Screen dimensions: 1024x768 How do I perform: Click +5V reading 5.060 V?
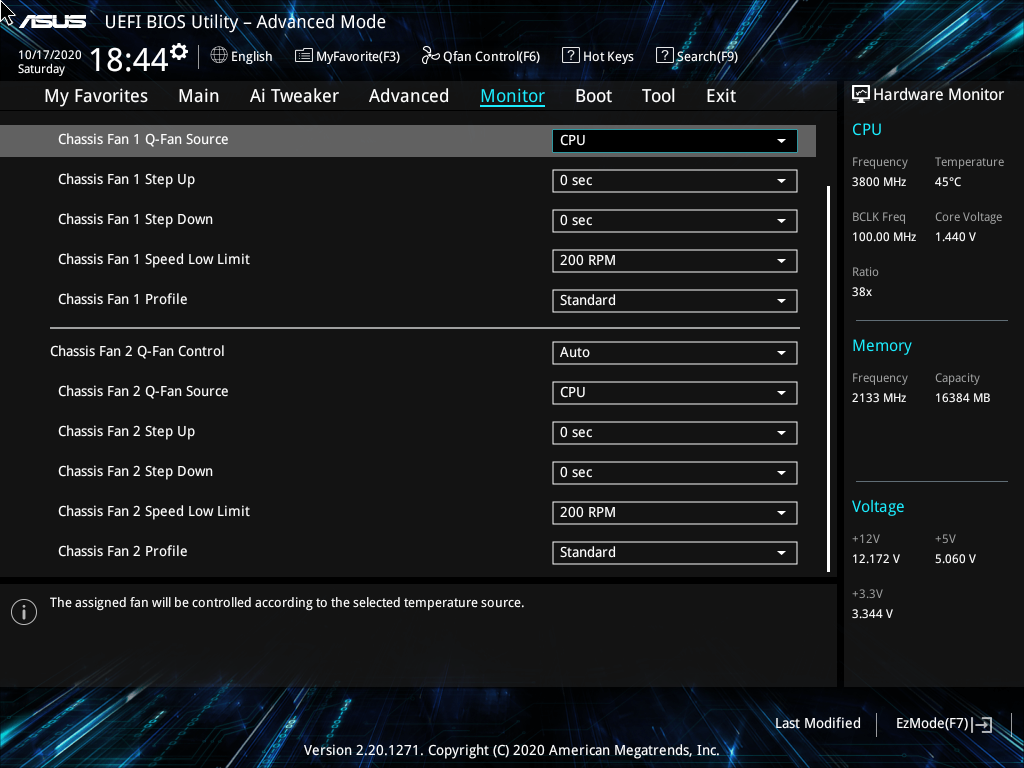[x=955, y=559]
